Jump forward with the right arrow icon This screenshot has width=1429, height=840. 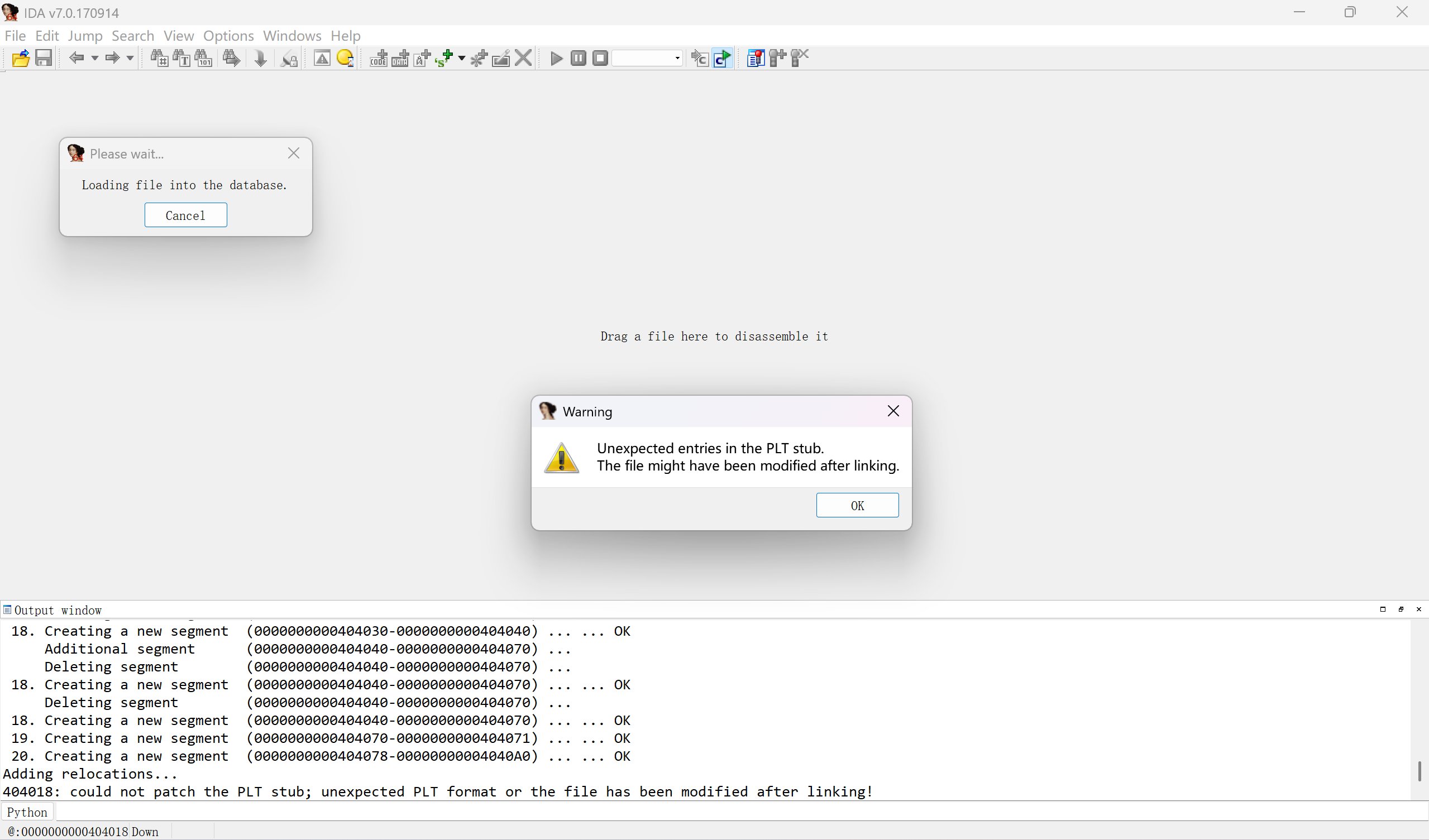(x=112, y=58)
